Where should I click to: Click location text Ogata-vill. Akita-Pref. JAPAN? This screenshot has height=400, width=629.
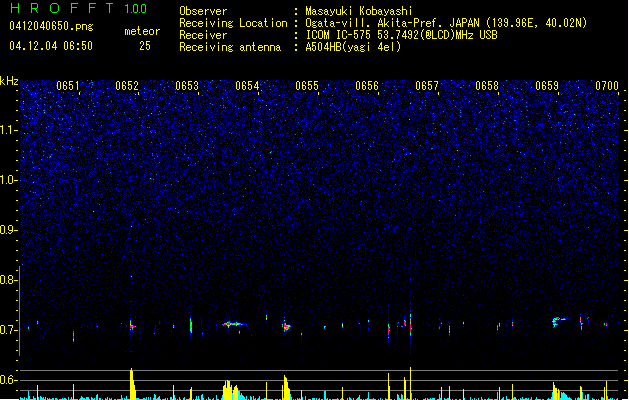tap(392, 23)
